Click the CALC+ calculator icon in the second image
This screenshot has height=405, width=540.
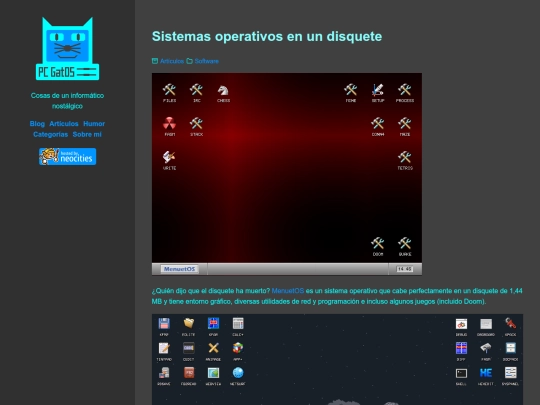[238, 326]
